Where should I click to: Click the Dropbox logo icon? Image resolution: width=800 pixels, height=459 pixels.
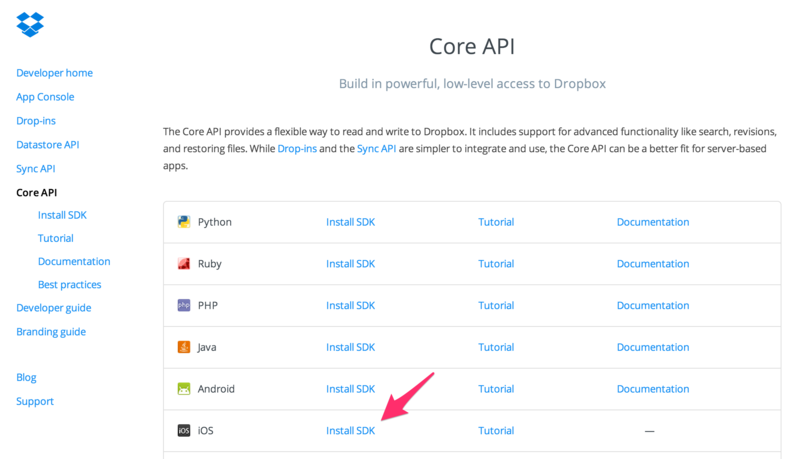tap(30, 24)
